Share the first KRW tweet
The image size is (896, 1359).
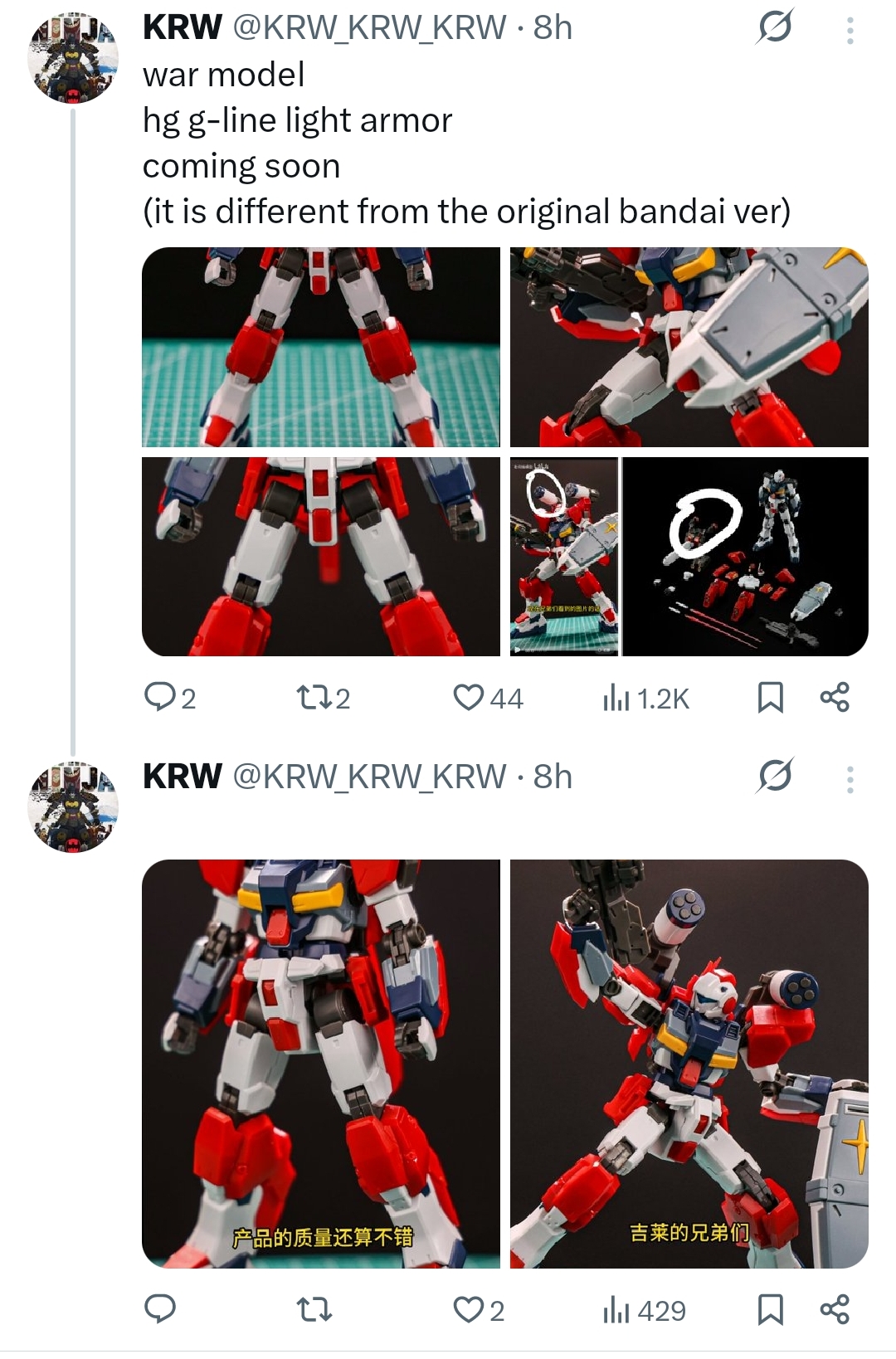(x=835, y=698)
